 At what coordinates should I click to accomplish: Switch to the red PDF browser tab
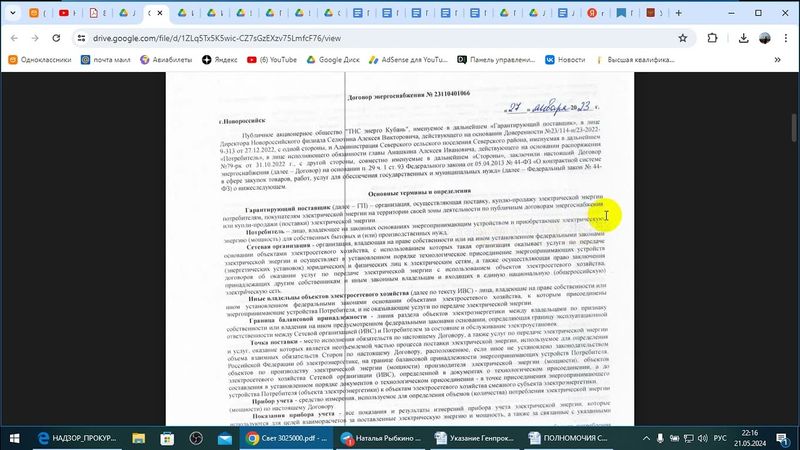[96, 13]
